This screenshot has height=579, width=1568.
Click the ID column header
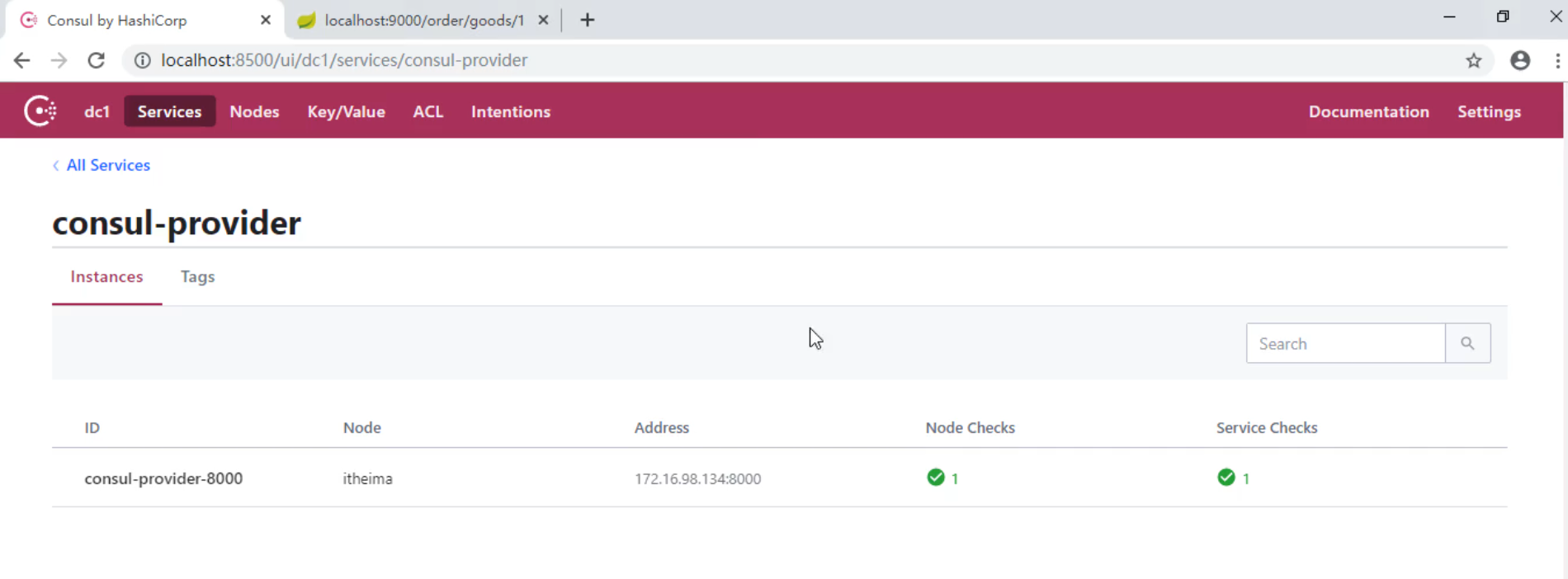(92, 427)
